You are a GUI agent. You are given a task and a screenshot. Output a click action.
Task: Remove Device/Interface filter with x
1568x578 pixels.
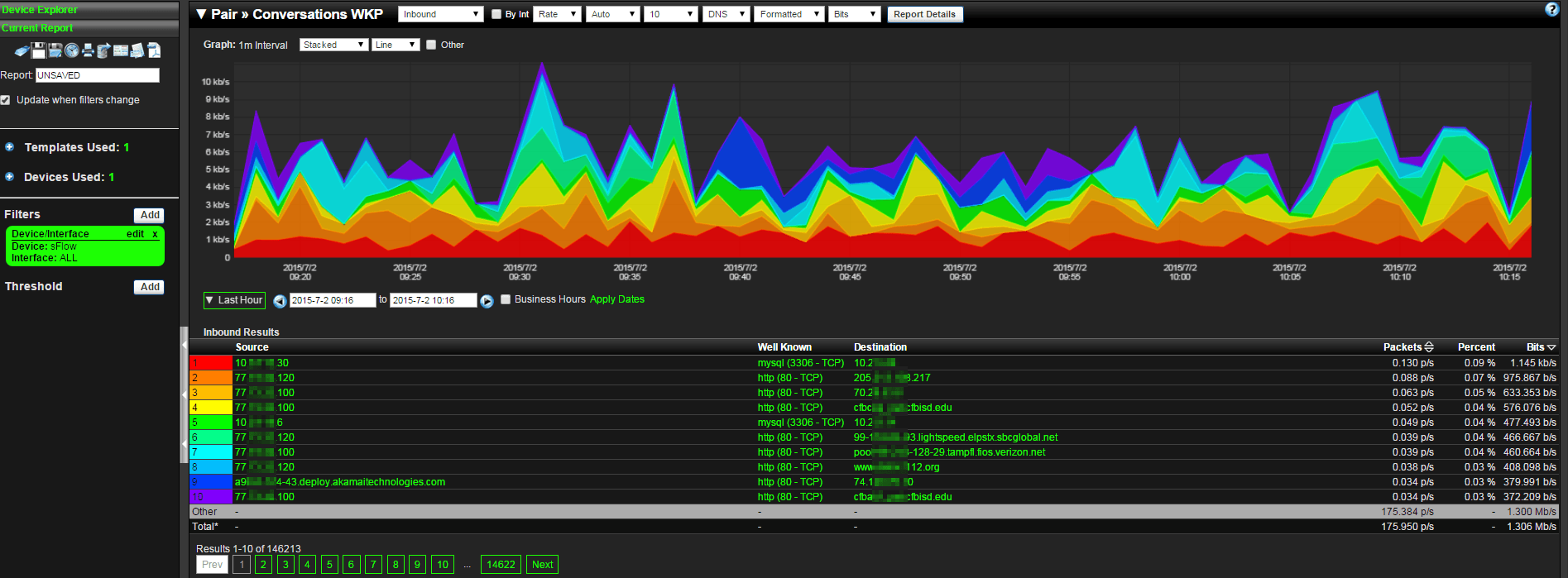[155, 234]
